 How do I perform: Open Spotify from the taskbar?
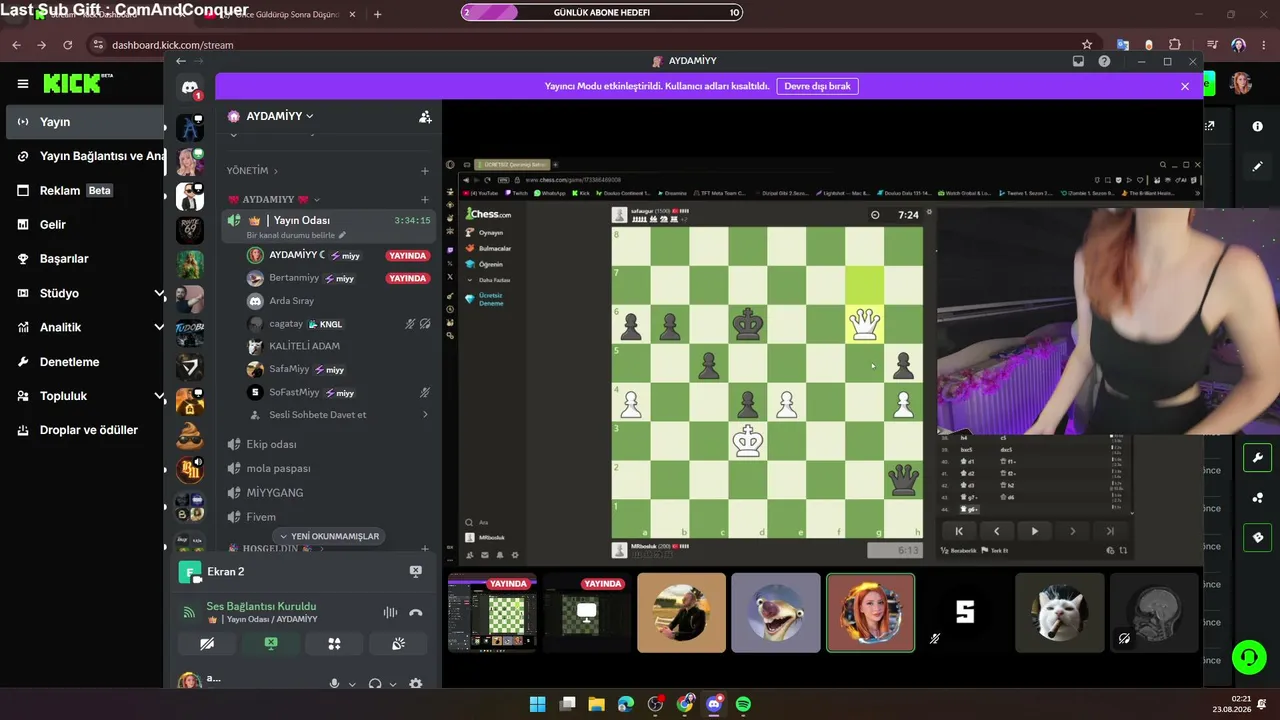[743, 704]
